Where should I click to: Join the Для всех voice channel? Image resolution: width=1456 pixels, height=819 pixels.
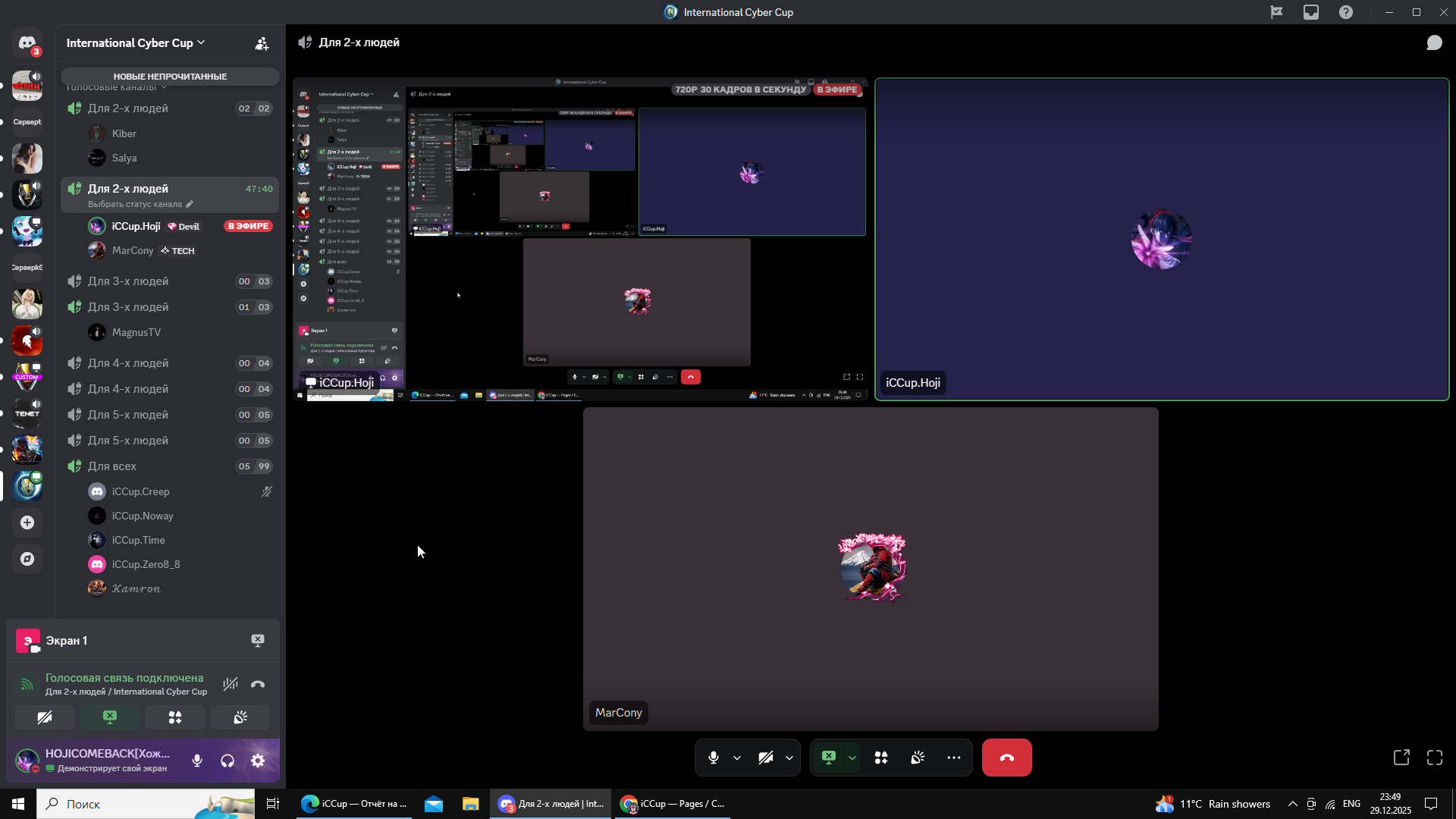point(112,466)
